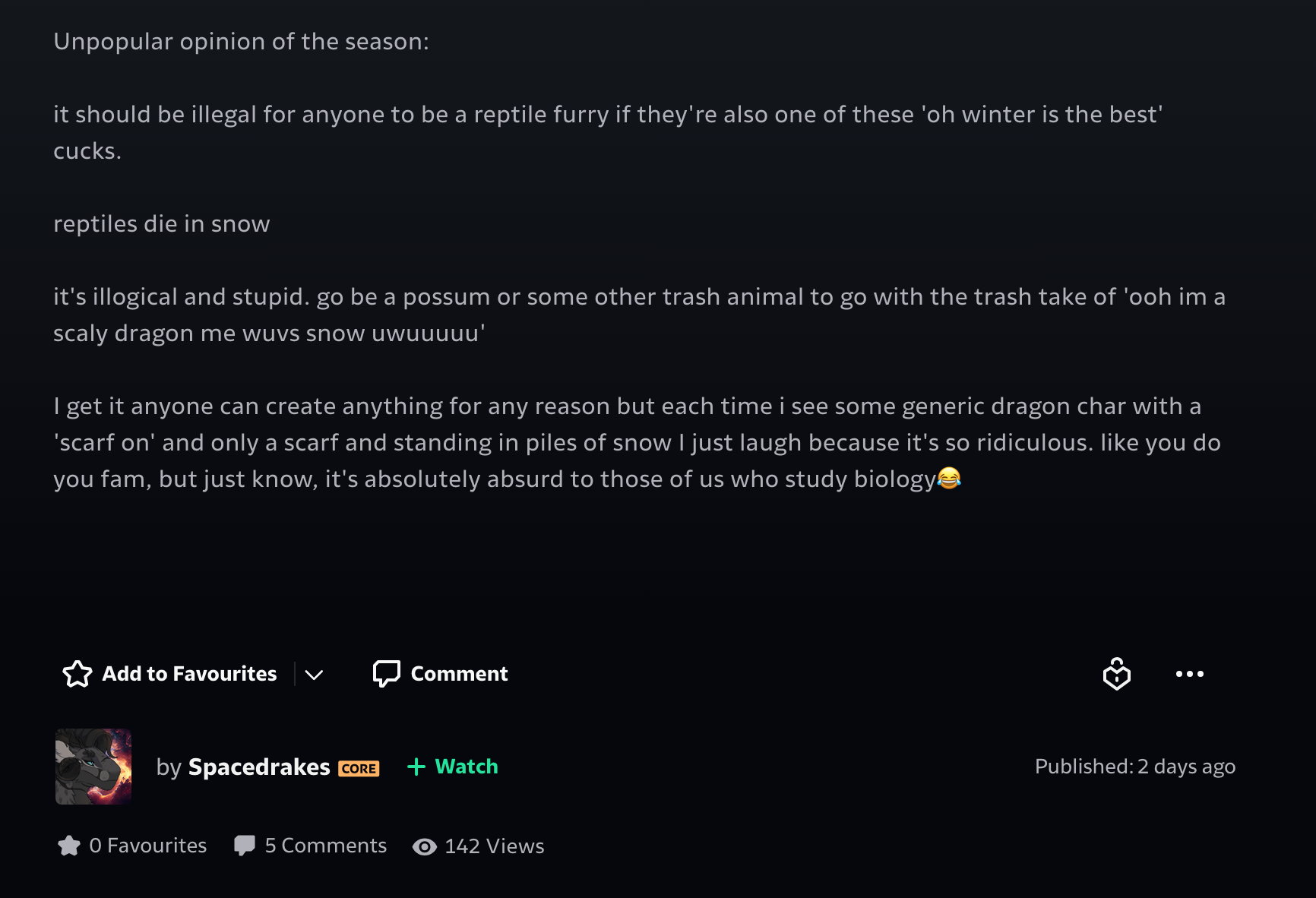This screenshot has width=1316, height=898.
Task: Open the Spacedrakes avatar thumbnail
Action: click(x=93, y=767)
